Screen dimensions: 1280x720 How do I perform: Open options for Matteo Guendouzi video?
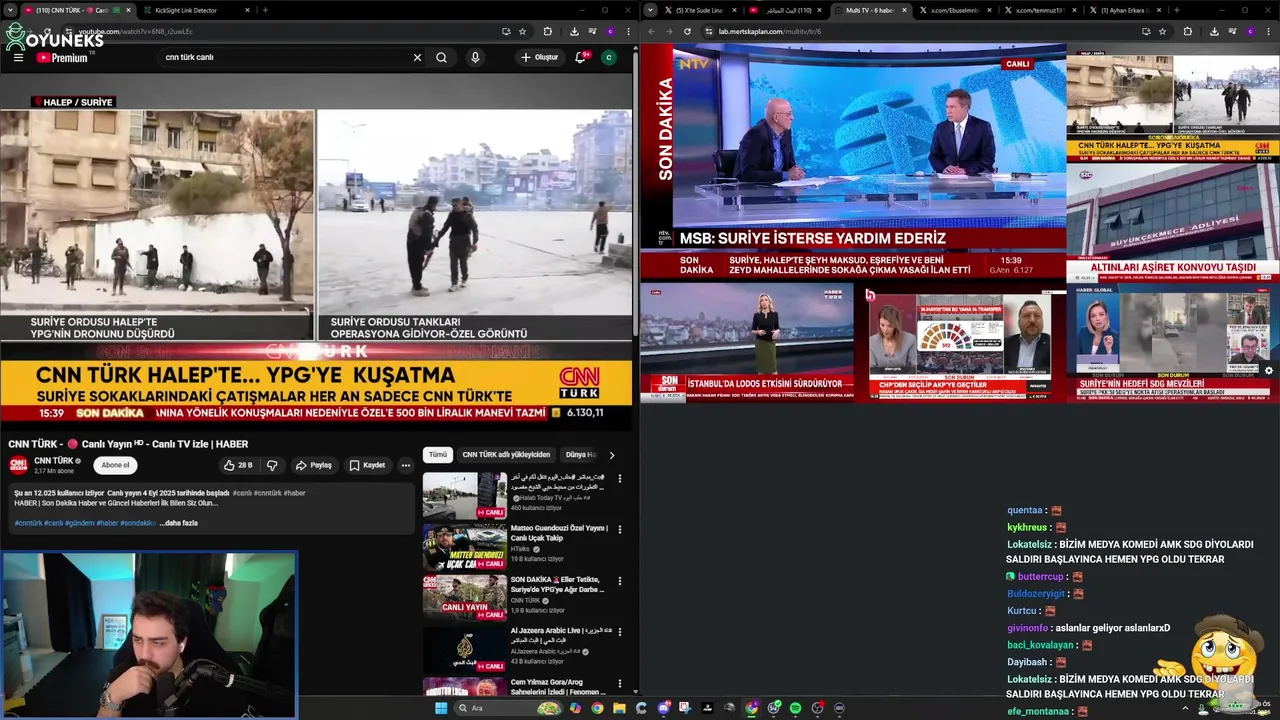click(620, 530)
